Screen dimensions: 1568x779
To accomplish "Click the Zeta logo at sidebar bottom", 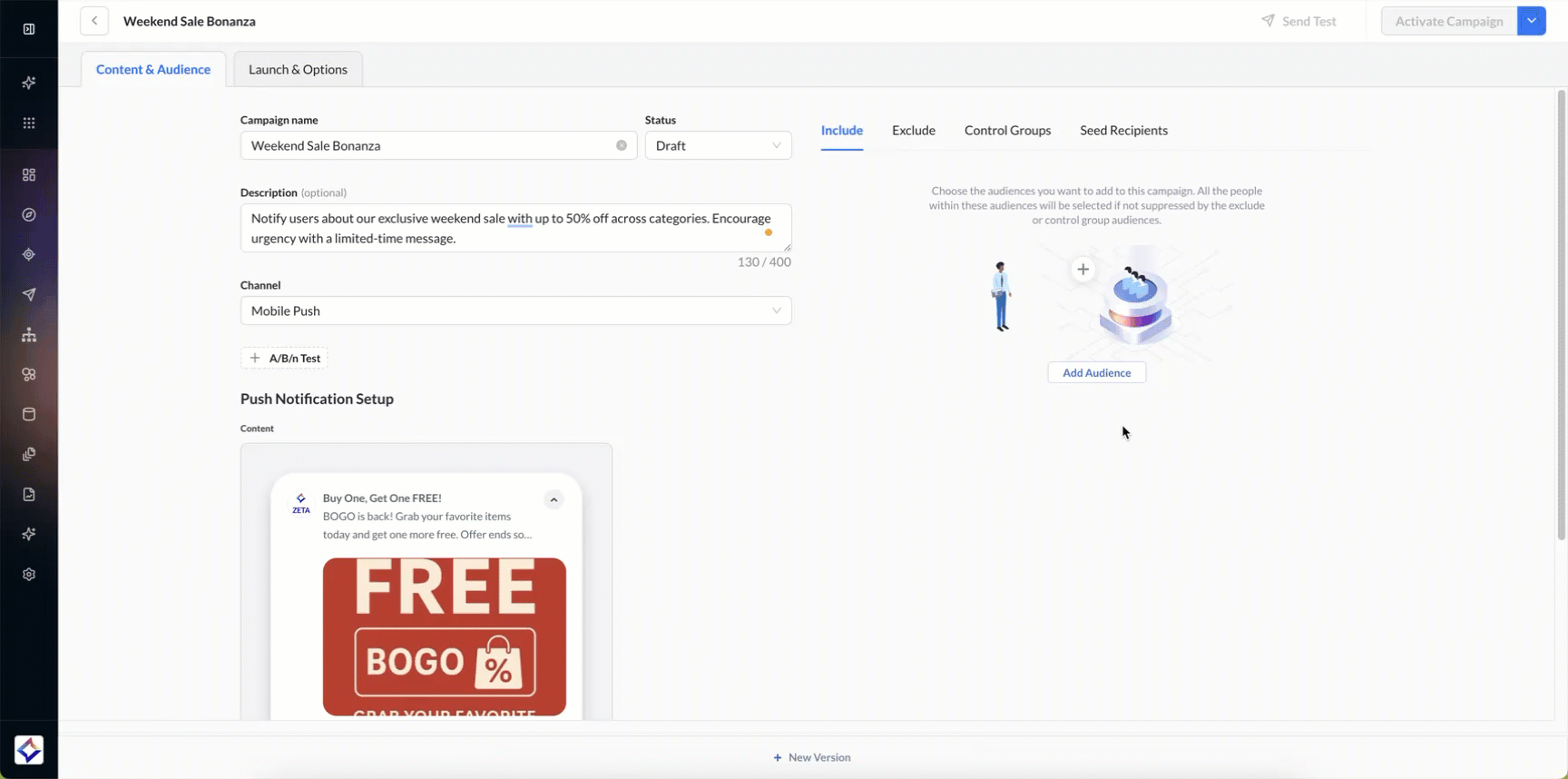I will pyautogui.click(x=29, y=750).
